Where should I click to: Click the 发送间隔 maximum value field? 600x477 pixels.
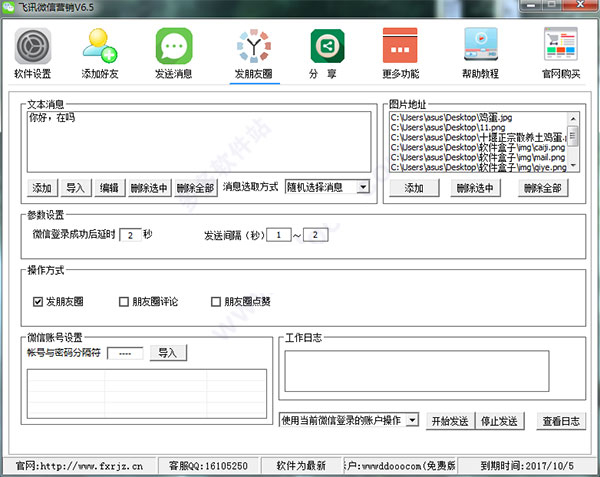[x=315, y=235]
